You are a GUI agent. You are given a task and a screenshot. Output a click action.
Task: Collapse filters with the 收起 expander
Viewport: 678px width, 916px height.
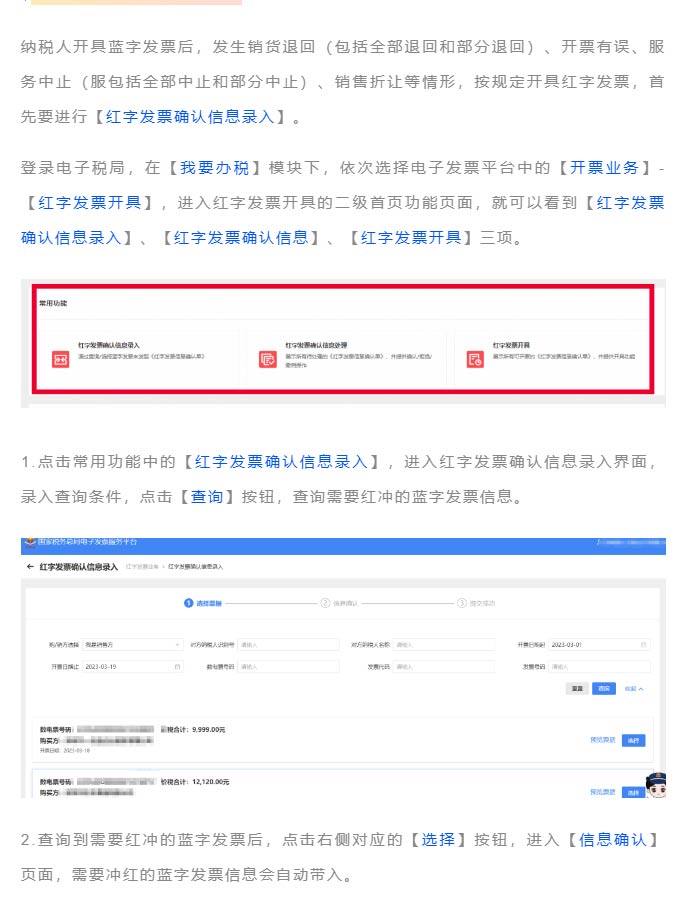pos(634,689)
